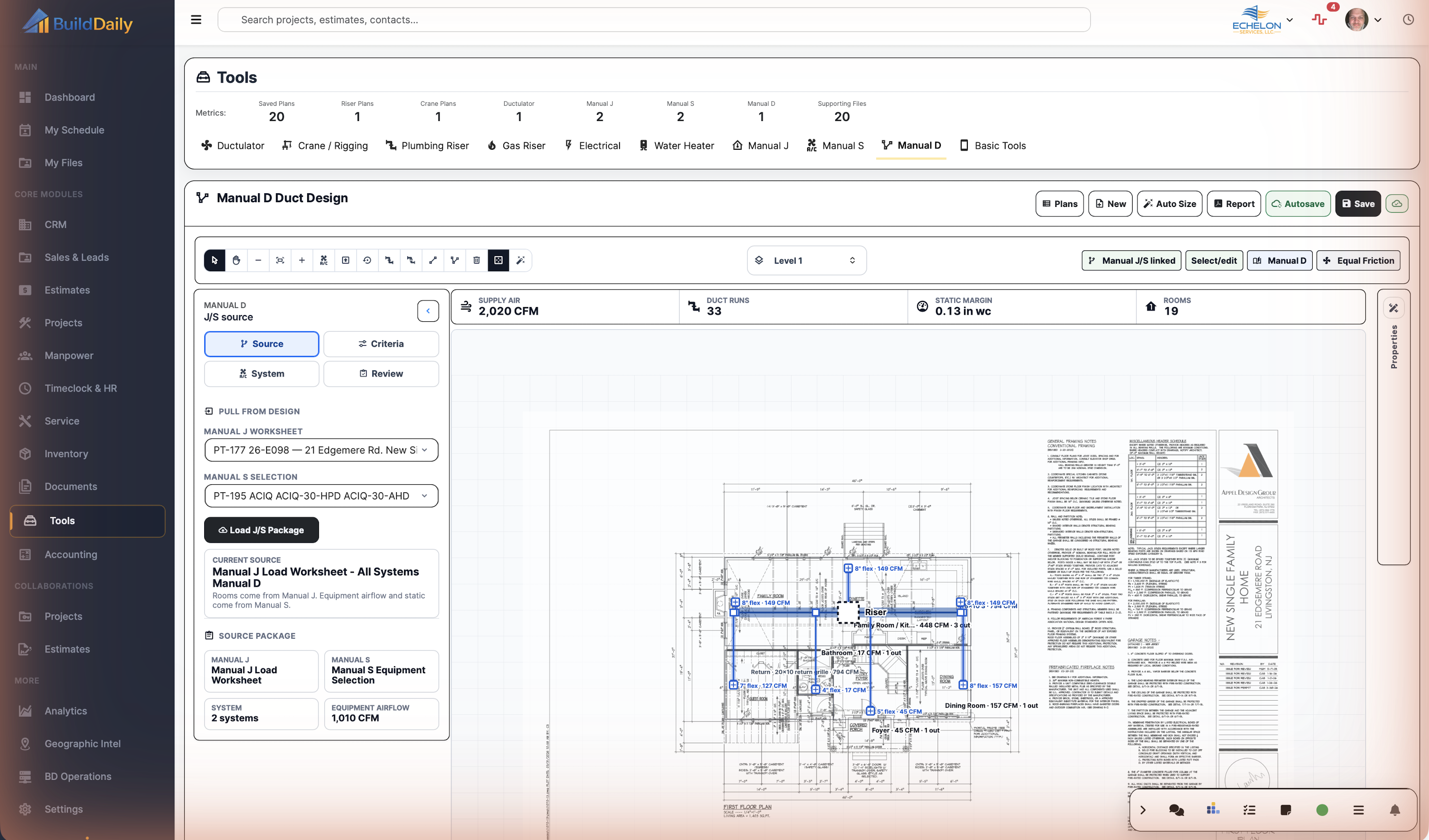Viewport: 1429px width, 840px height.
Task: Fit plan to view tool
Action: [x=280, y=260]
